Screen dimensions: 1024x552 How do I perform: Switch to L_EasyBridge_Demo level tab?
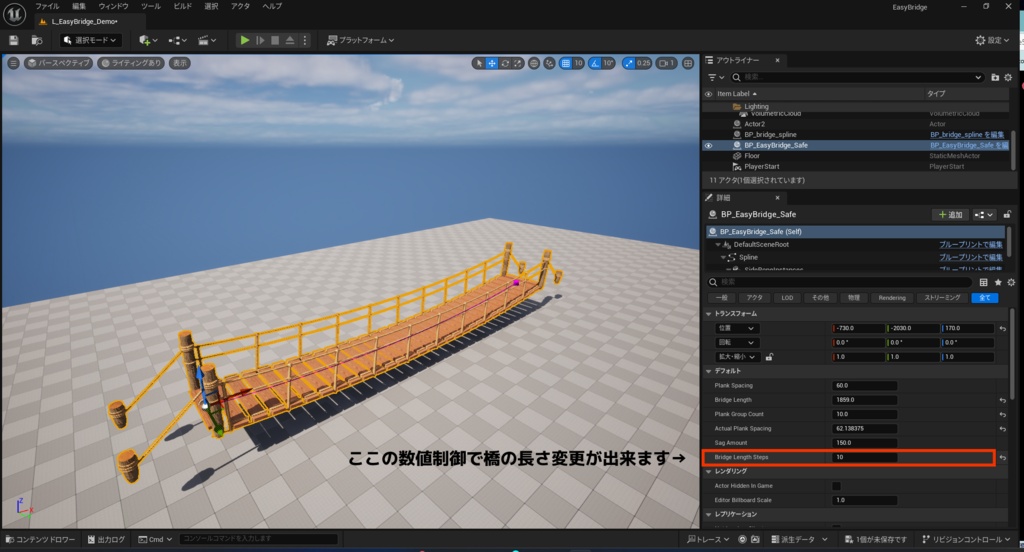tap(85, 22)
